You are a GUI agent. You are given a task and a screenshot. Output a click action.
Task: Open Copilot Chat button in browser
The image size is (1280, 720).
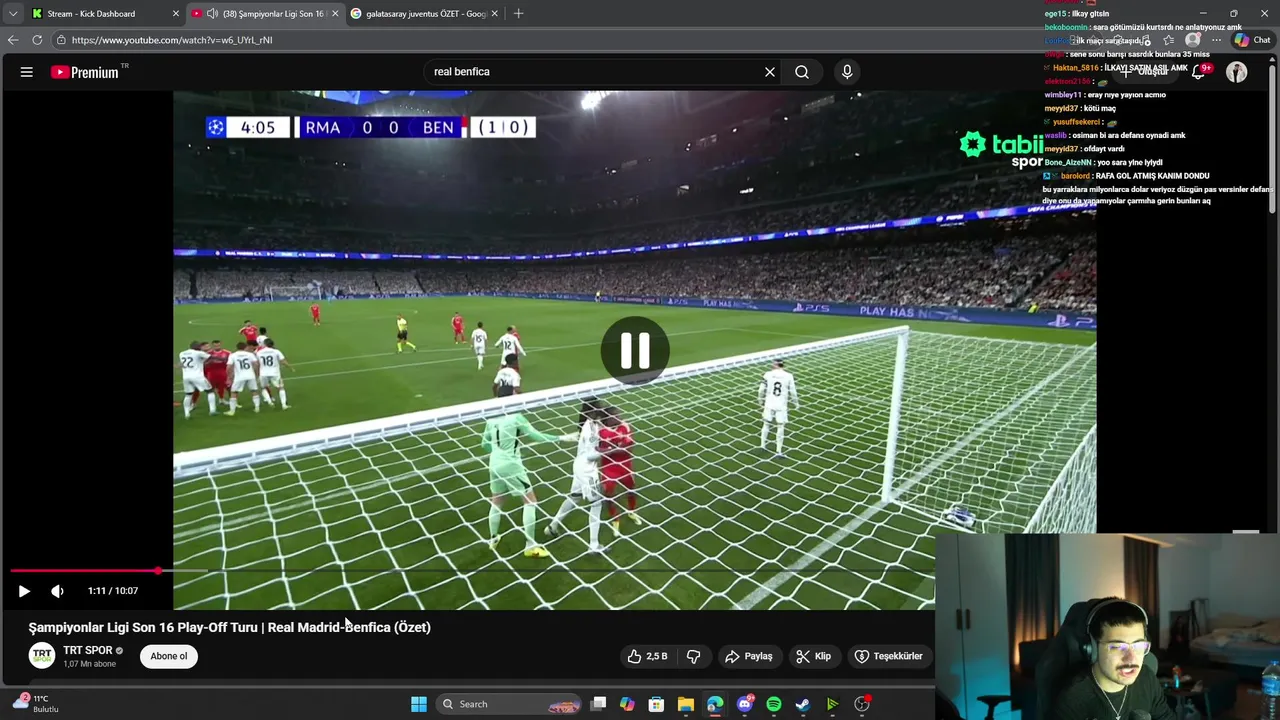point(1251,40)
